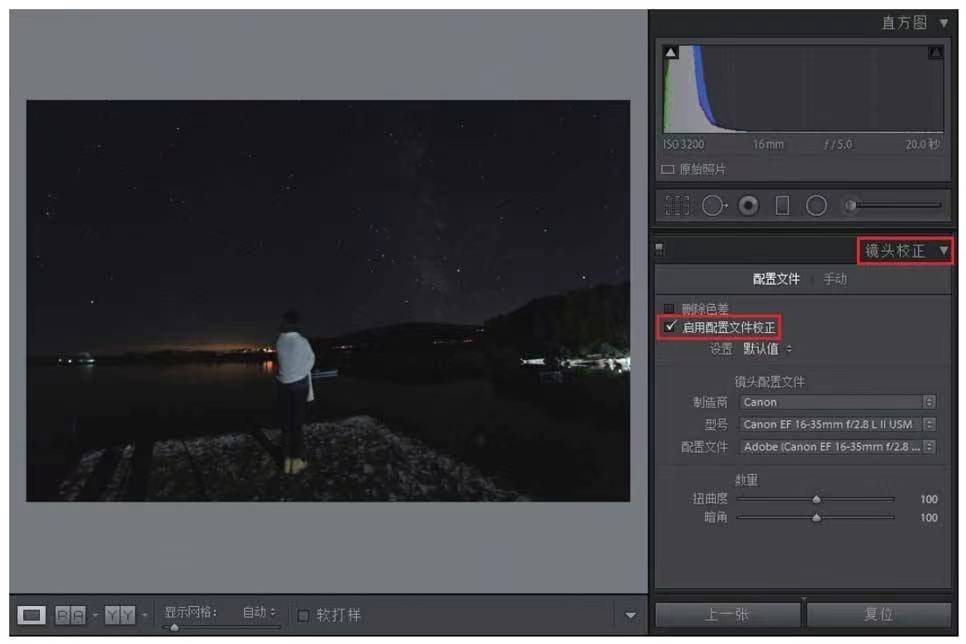Image resolution: width=966 pixels, height=644 pixels.
Task: Open the 制造商 Canon dropdown
Action: click(838, 402)
